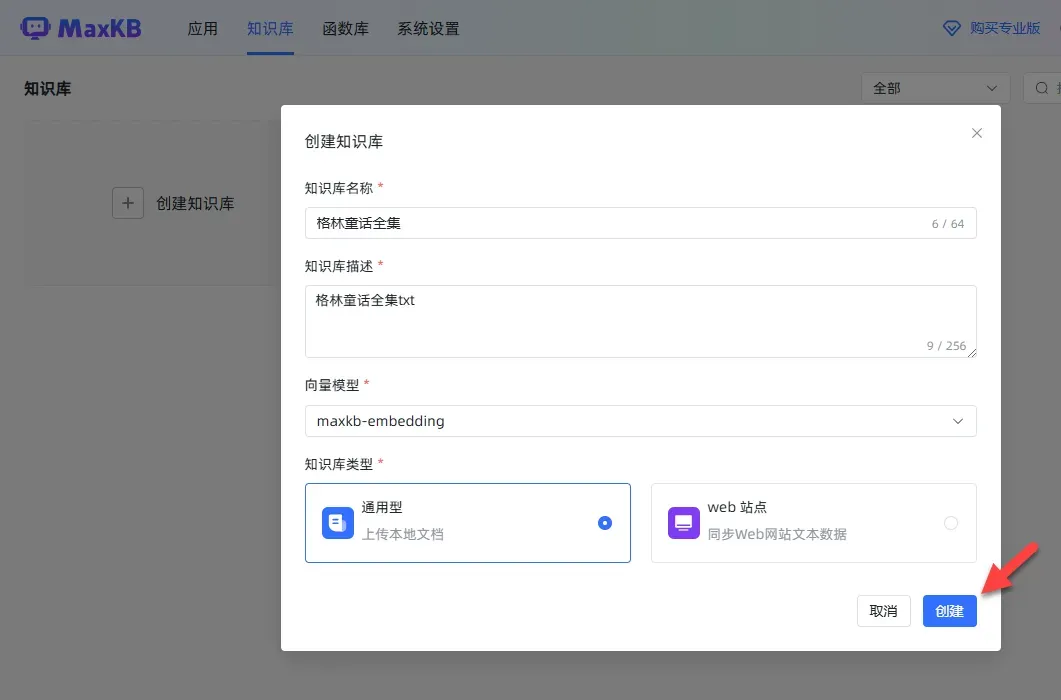This screenshot has height=700, width=1061.
Task: Click the 知识库类型 label
Action: (x=338, y=464)
